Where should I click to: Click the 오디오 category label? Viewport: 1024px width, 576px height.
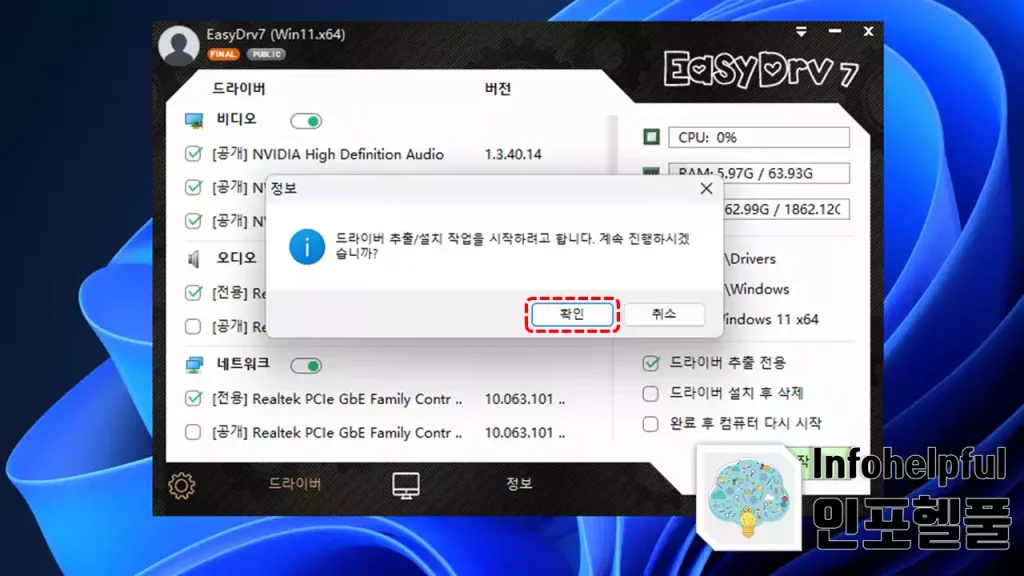236,258
